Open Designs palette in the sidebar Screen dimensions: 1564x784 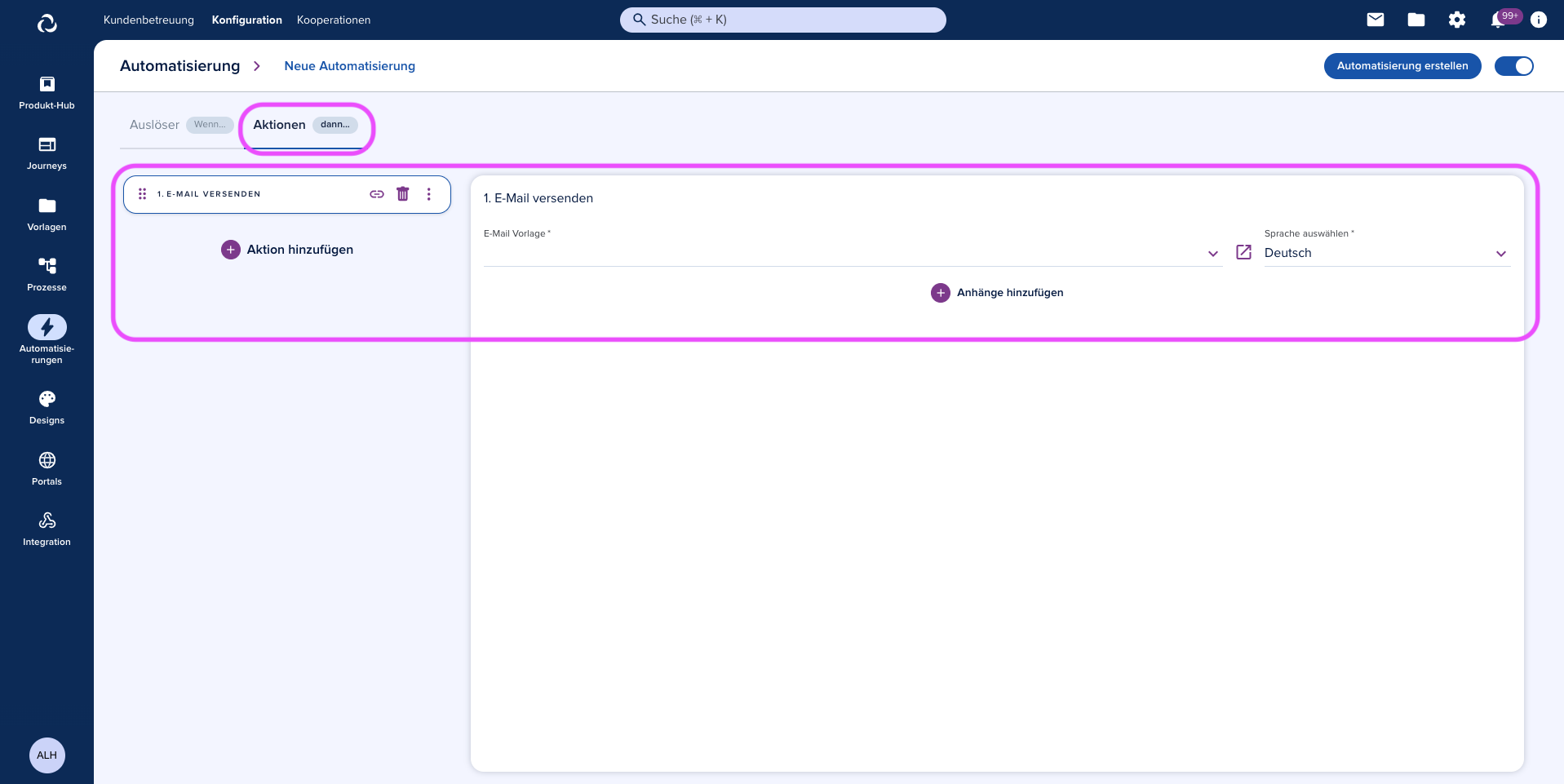click(47, 408)
